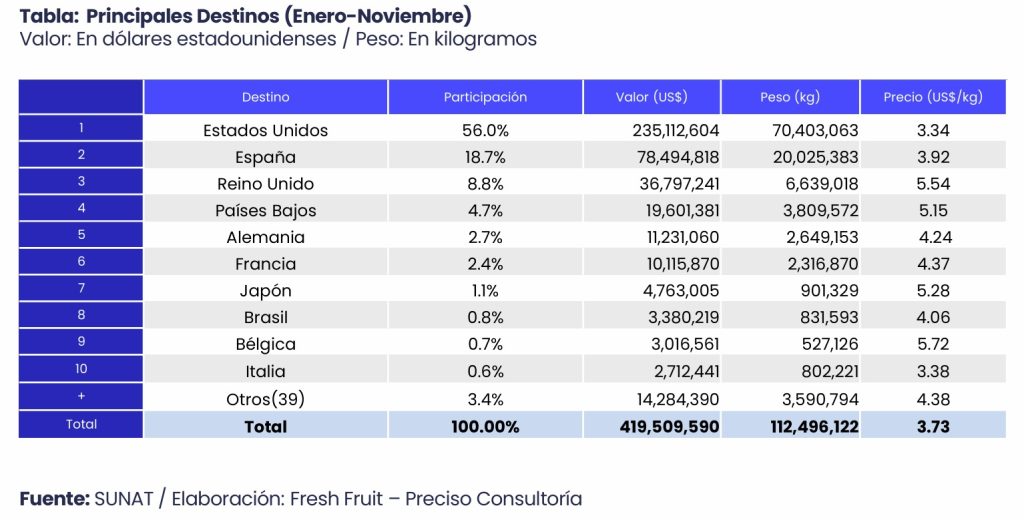Click the Francia destination cell
The height and width of the screenshot is (520, 1024).
[x=265, y=264]
